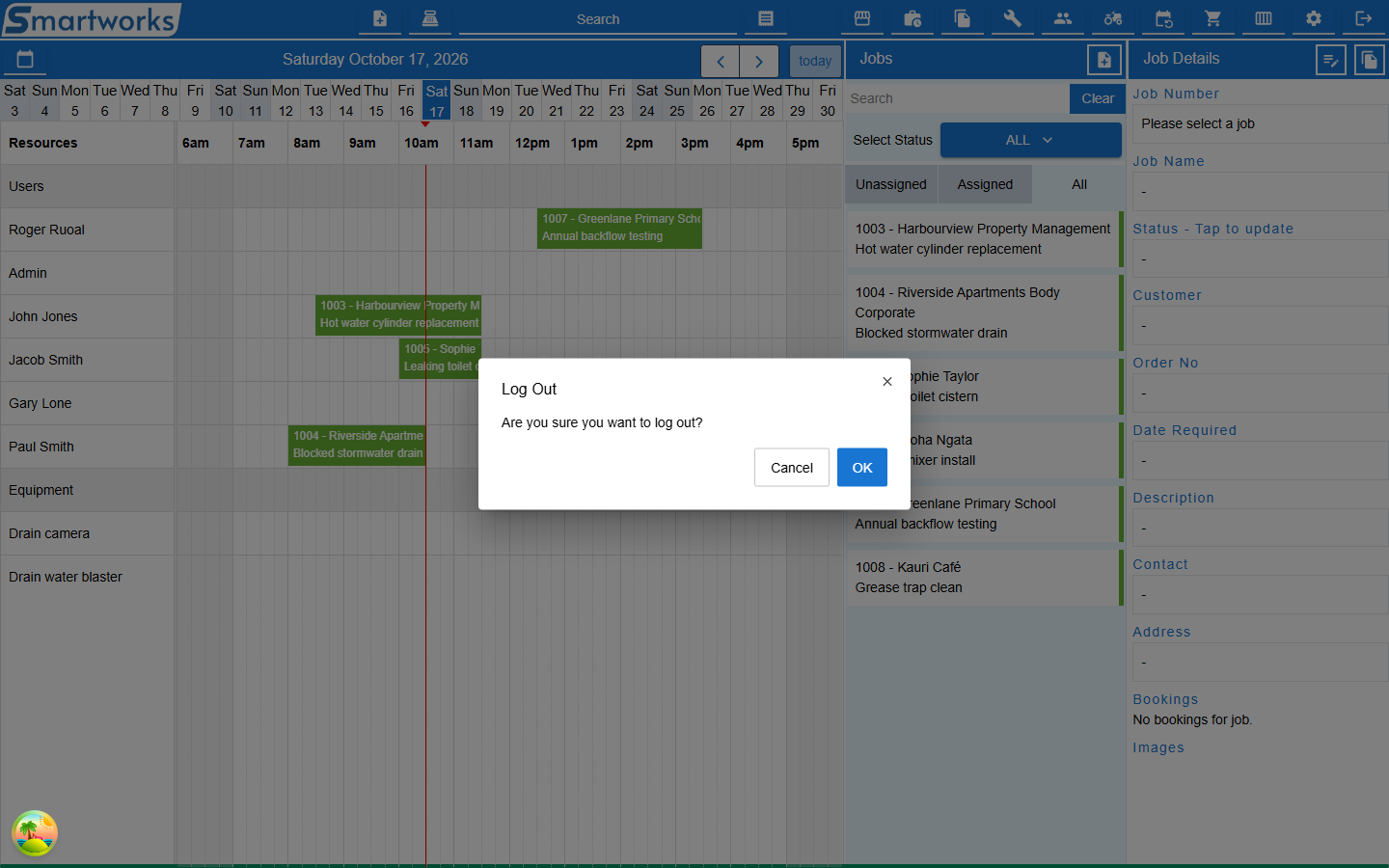Expand the Select Status ALL dropdown

[1030, 140]
